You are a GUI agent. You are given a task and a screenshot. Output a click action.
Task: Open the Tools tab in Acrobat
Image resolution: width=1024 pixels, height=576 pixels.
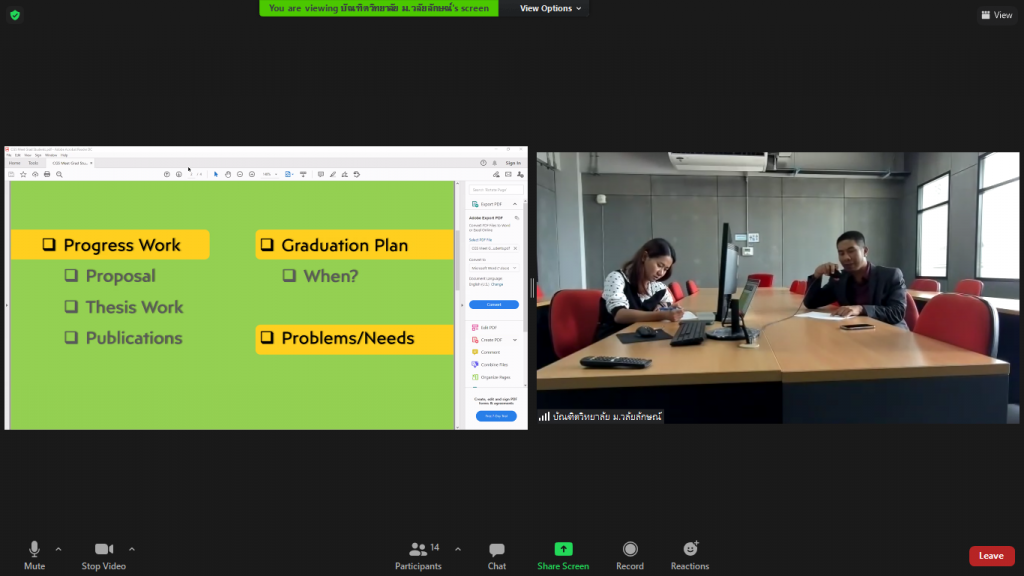coord(33,163)
